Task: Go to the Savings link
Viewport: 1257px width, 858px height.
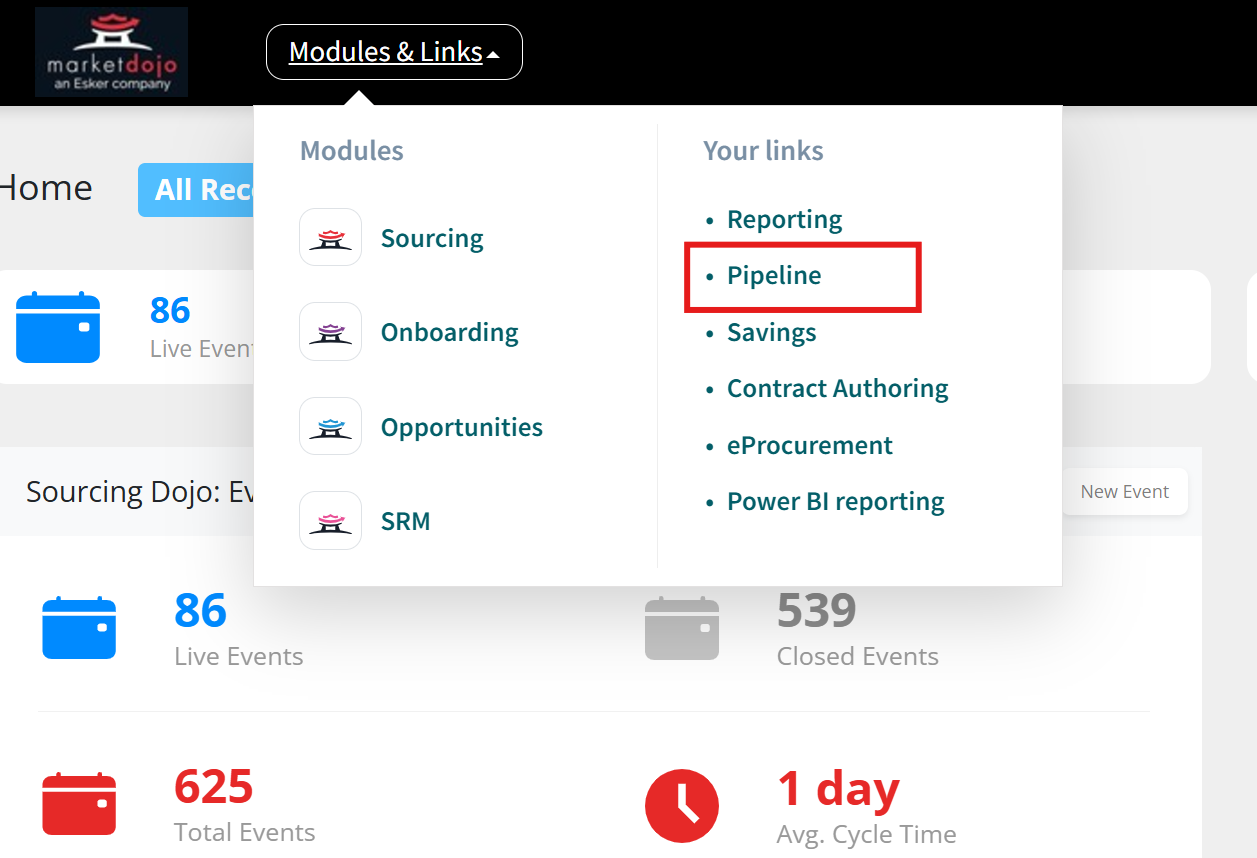Action: pyautogui.click(x=771, y=332)
